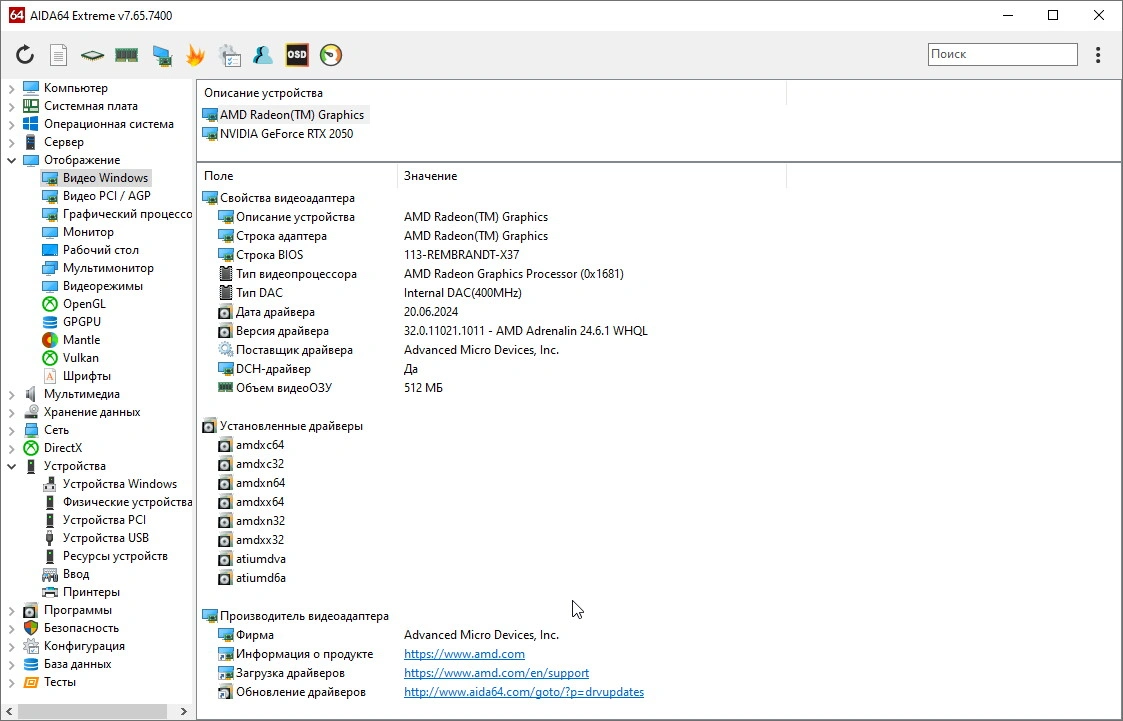
Task: Click the right arrow of the tree scrollbar
Action: coord(183,711)
